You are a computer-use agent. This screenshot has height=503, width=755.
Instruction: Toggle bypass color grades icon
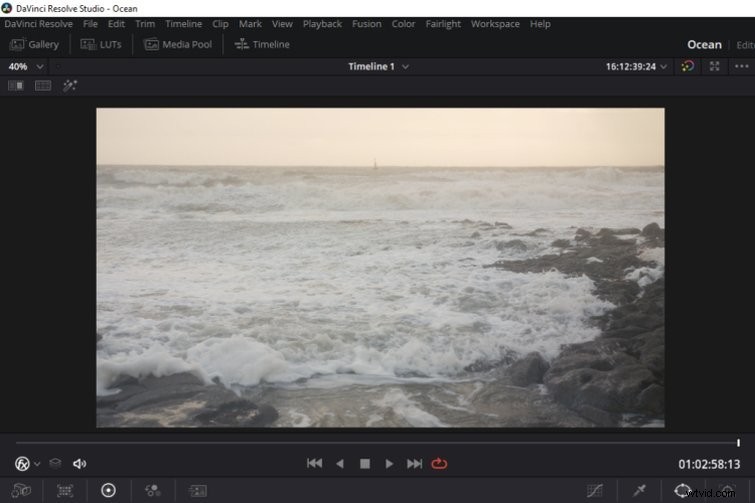coord(688,66)
